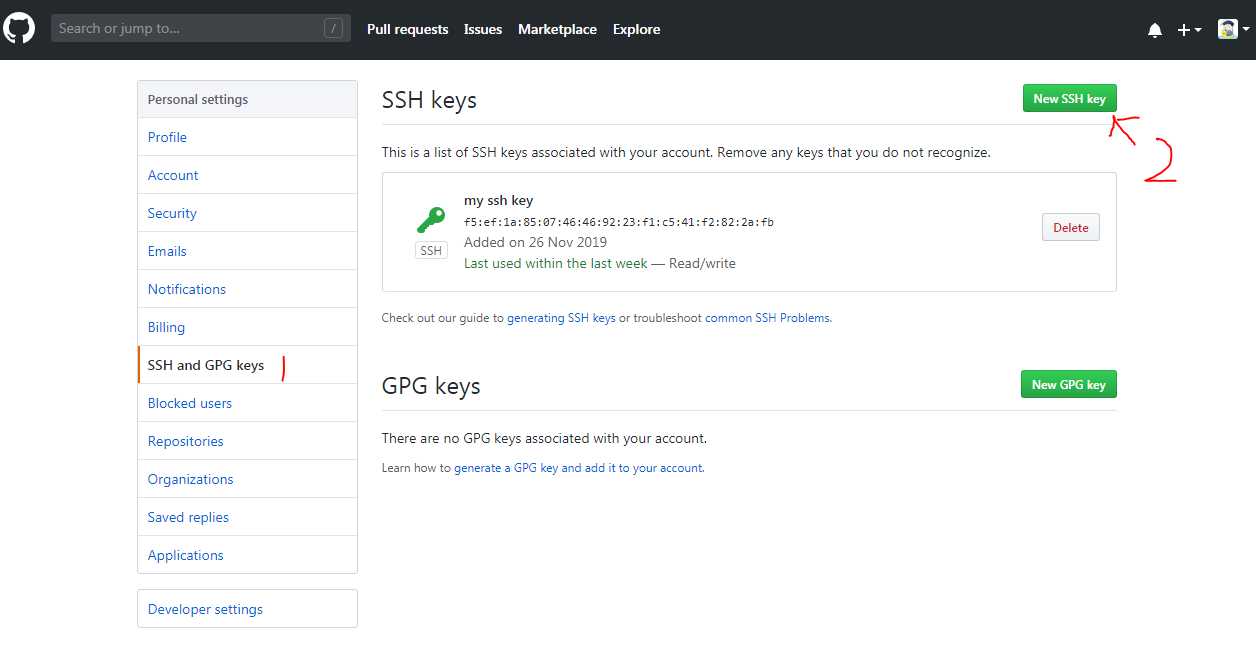The height and width of the screenshot is (667, 1256).
Task: Focus the Search or jump to field
Action: [x=201, y=28]
